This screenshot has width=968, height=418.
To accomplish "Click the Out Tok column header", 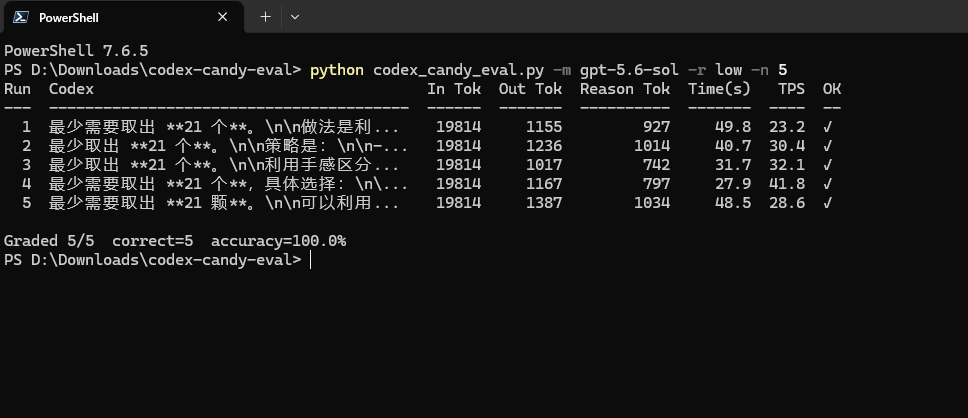I will [530, 89].
